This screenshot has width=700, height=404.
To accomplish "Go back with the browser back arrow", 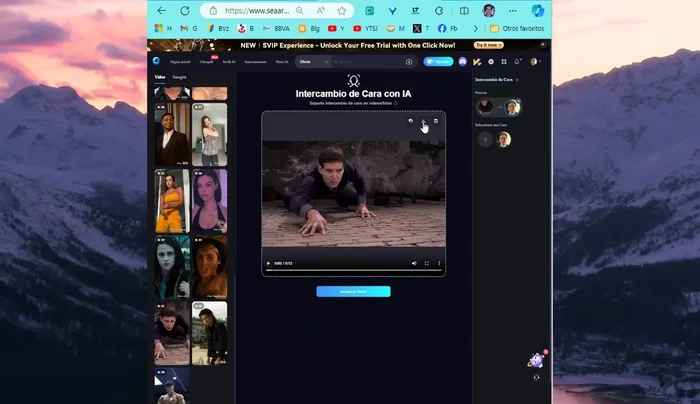I will (x=162, y=11).
